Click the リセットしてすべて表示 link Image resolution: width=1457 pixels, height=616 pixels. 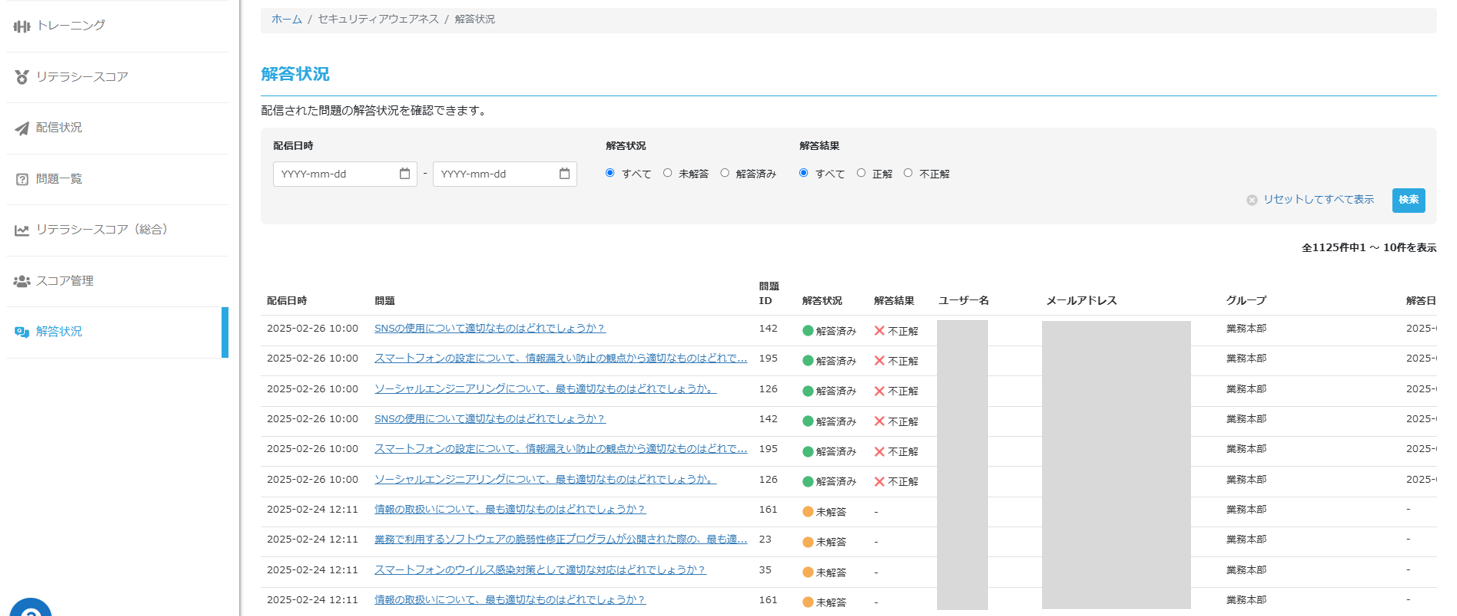click(x=1318, y=200)
